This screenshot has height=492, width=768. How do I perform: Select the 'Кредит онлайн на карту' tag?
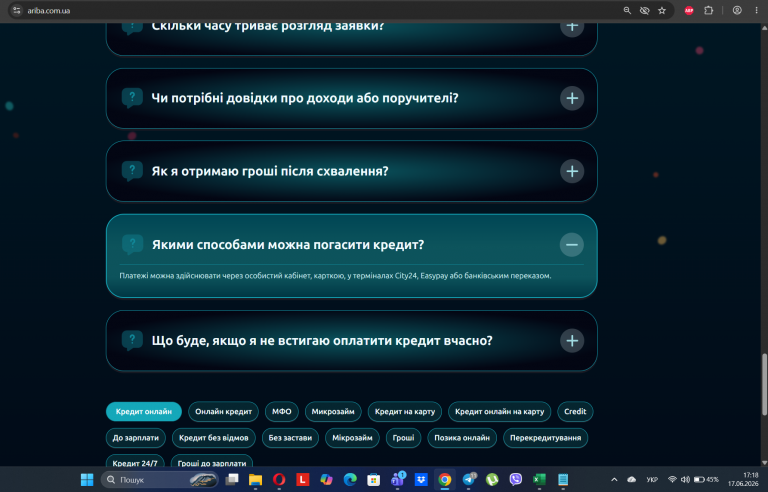500,412
